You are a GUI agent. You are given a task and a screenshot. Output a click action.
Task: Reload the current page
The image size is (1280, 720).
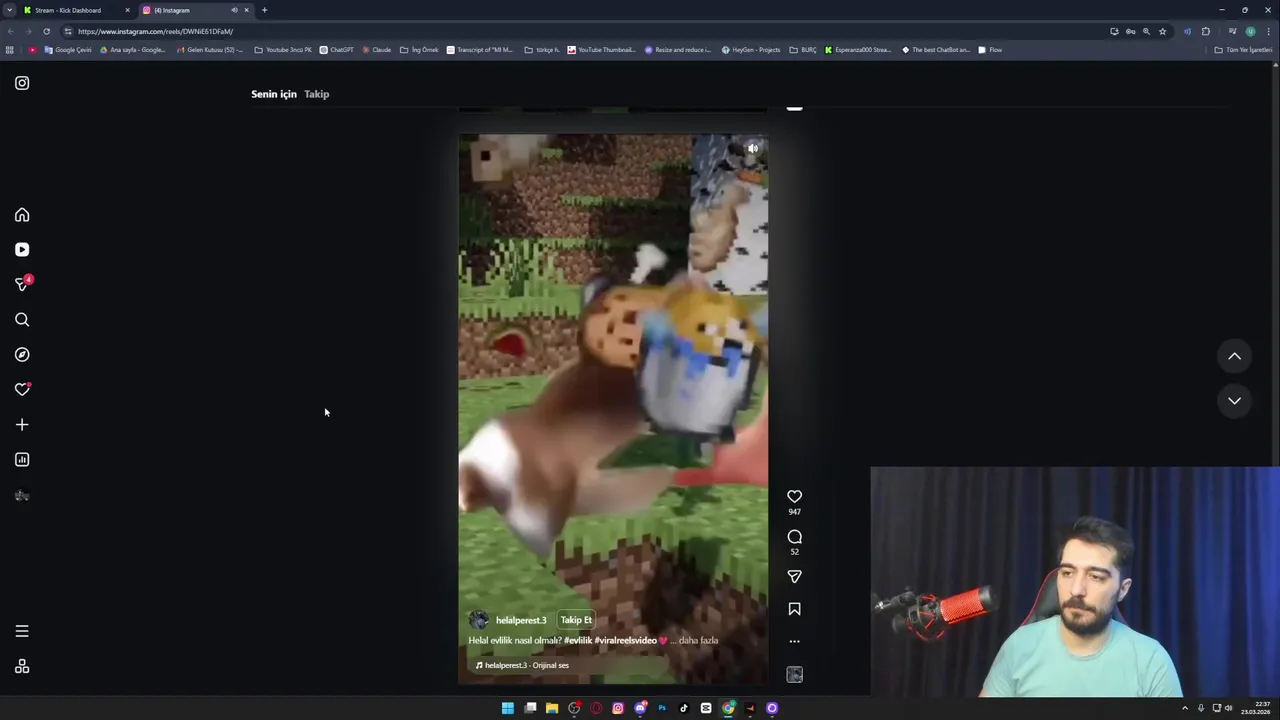point(46,31)
